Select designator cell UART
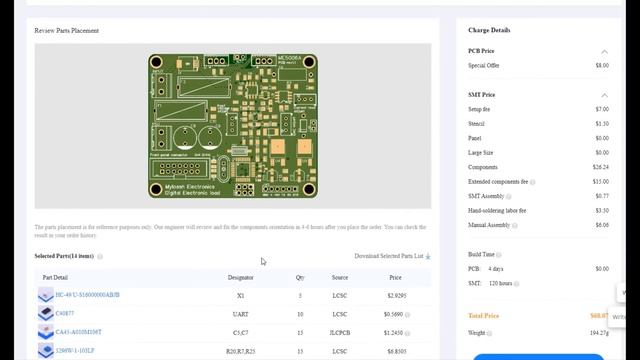 [240, 314]
